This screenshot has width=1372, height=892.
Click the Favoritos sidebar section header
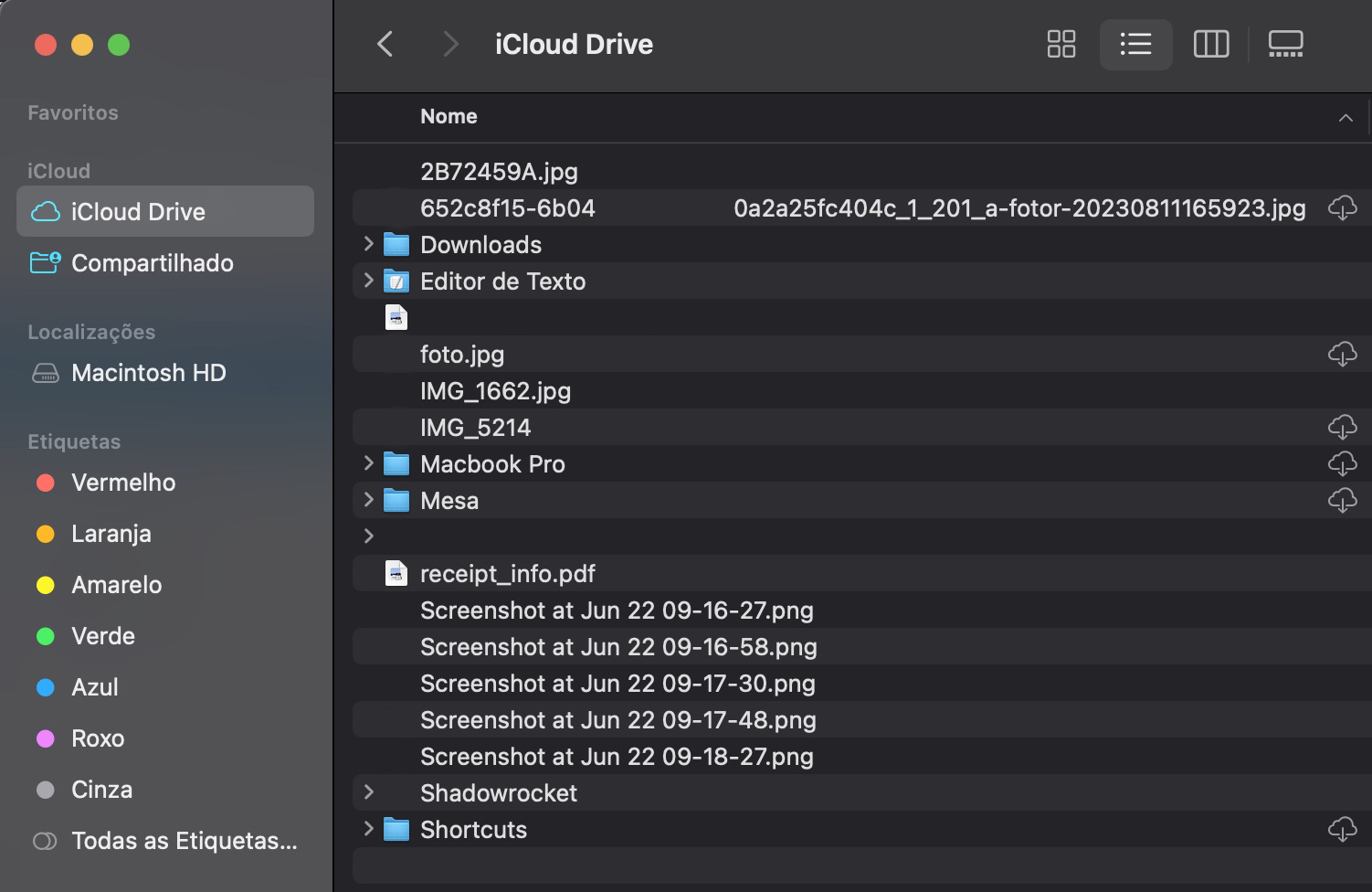click(73, 112)
